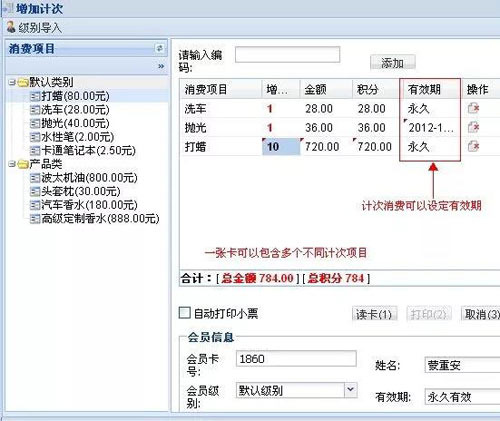Click the 打印(2) button
The height and width of the screenshot is (421, 500).
pyautogui.click(x=429, y=314)
